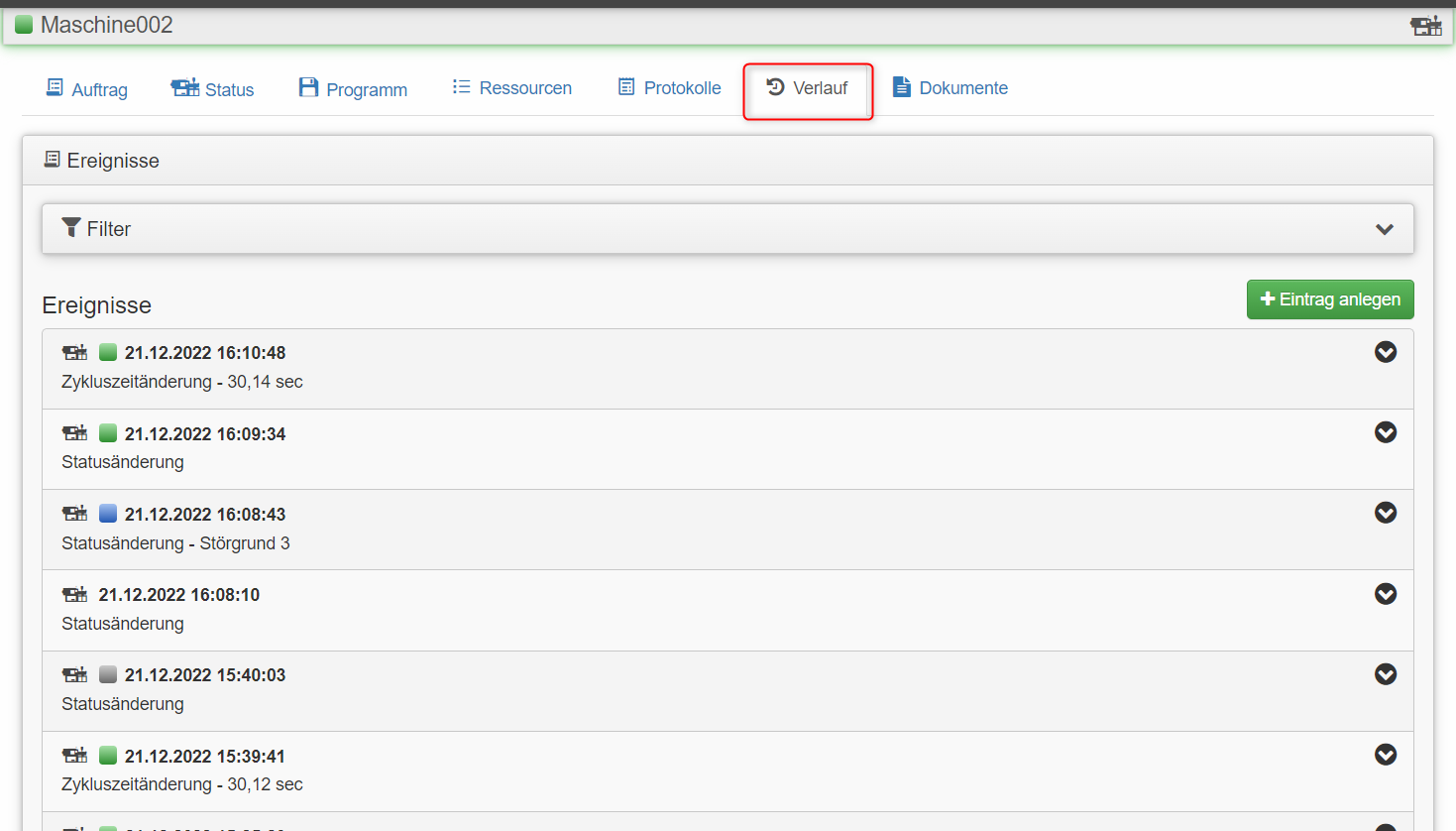The height and width of the screenshot is (831, 1456).
Task: Expand the 16:10:48 event details
Action: tap(1385, 352)
